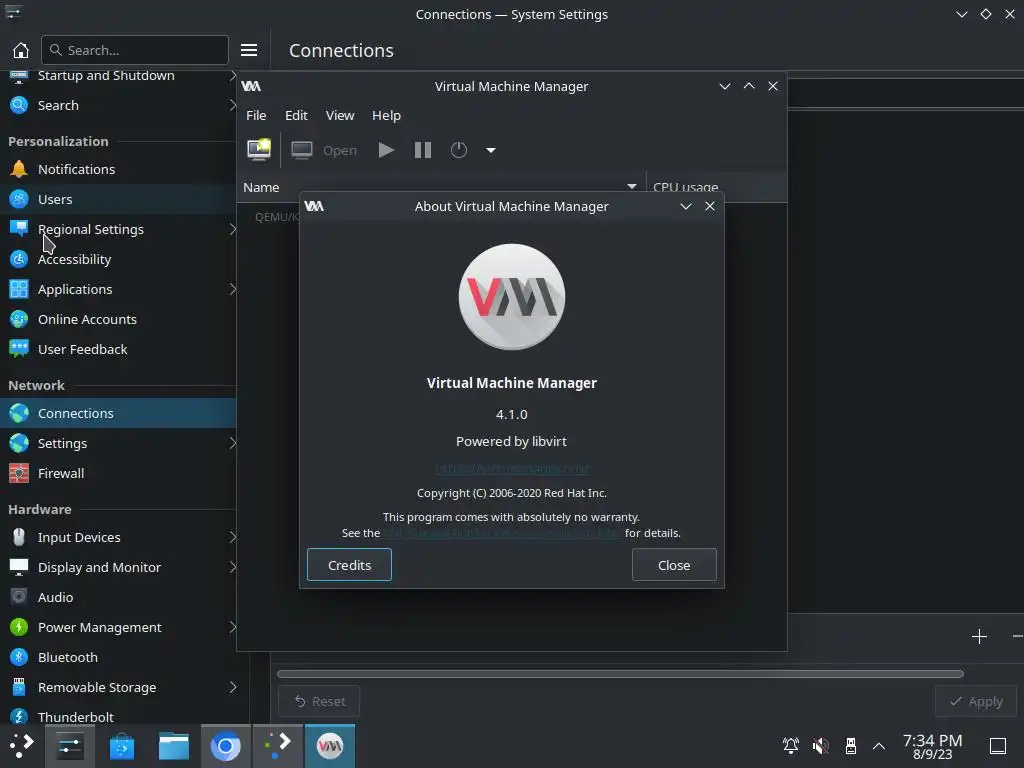Viewport: 1024px width, 768px height.
Task: Open the shutdown options dropdown arrow
Action: coord(490,150)
